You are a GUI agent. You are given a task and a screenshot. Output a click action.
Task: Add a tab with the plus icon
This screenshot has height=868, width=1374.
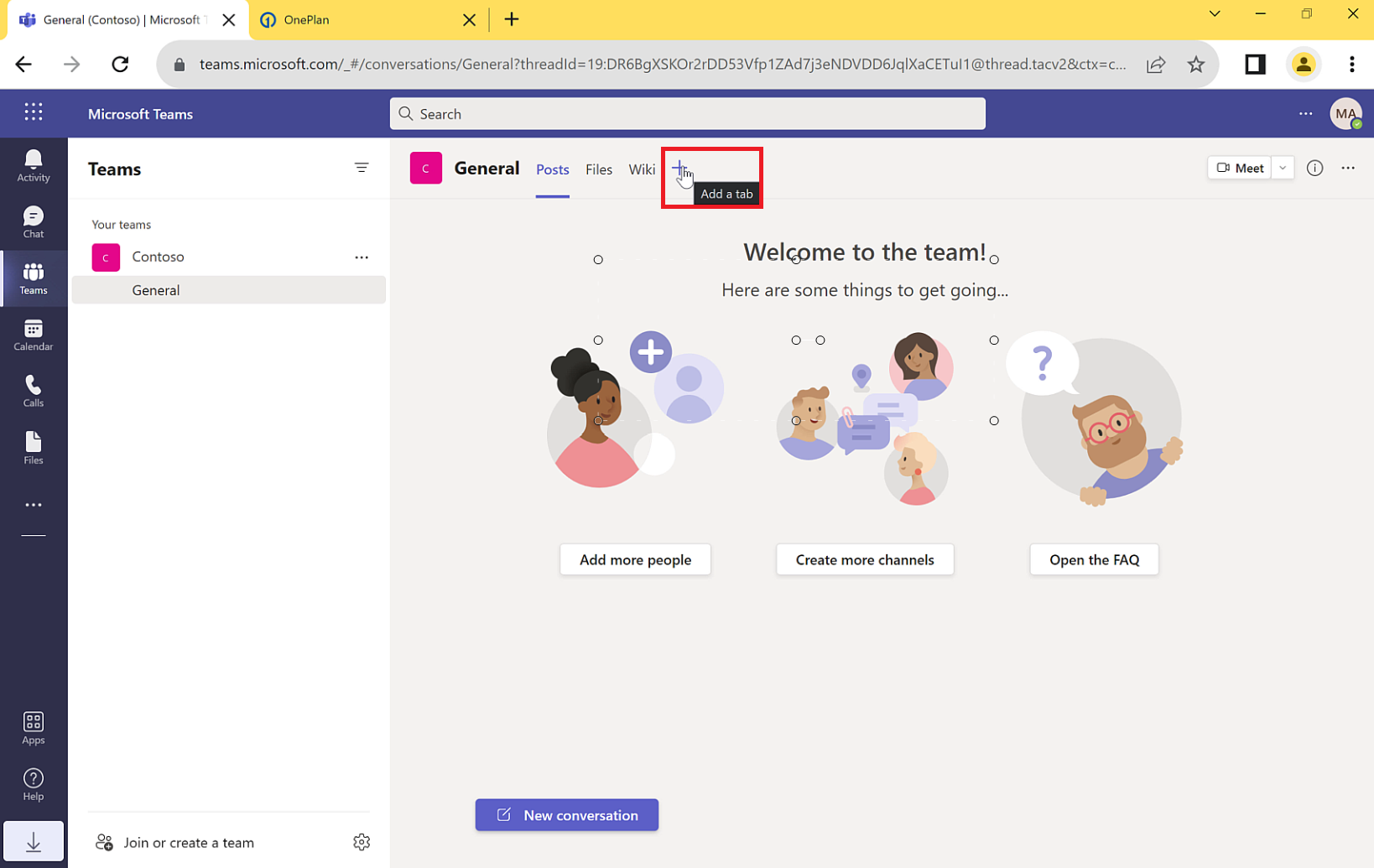pos(679,169)
